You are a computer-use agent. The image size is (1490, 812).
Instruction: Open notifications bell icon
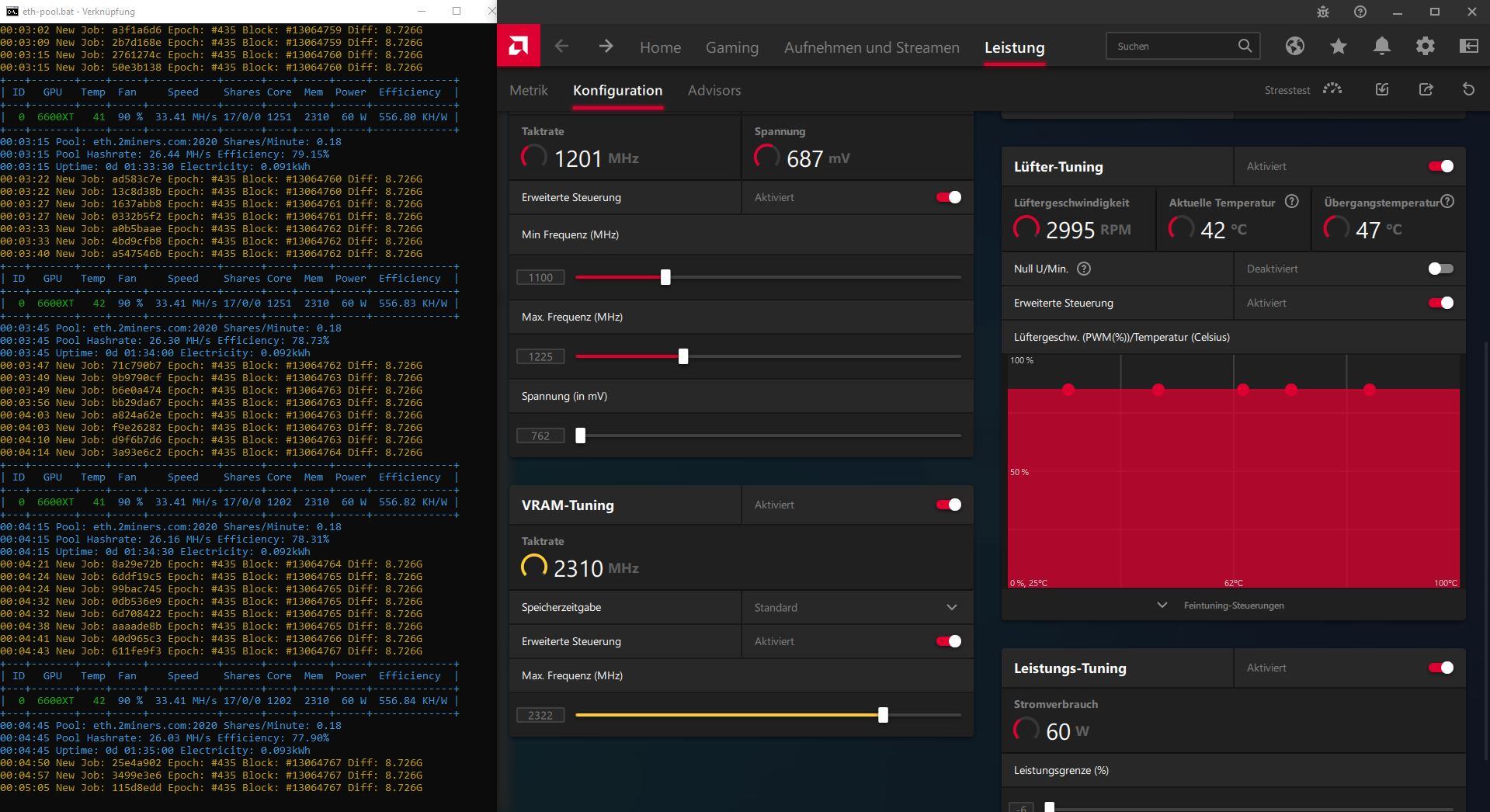(1381, 46)
